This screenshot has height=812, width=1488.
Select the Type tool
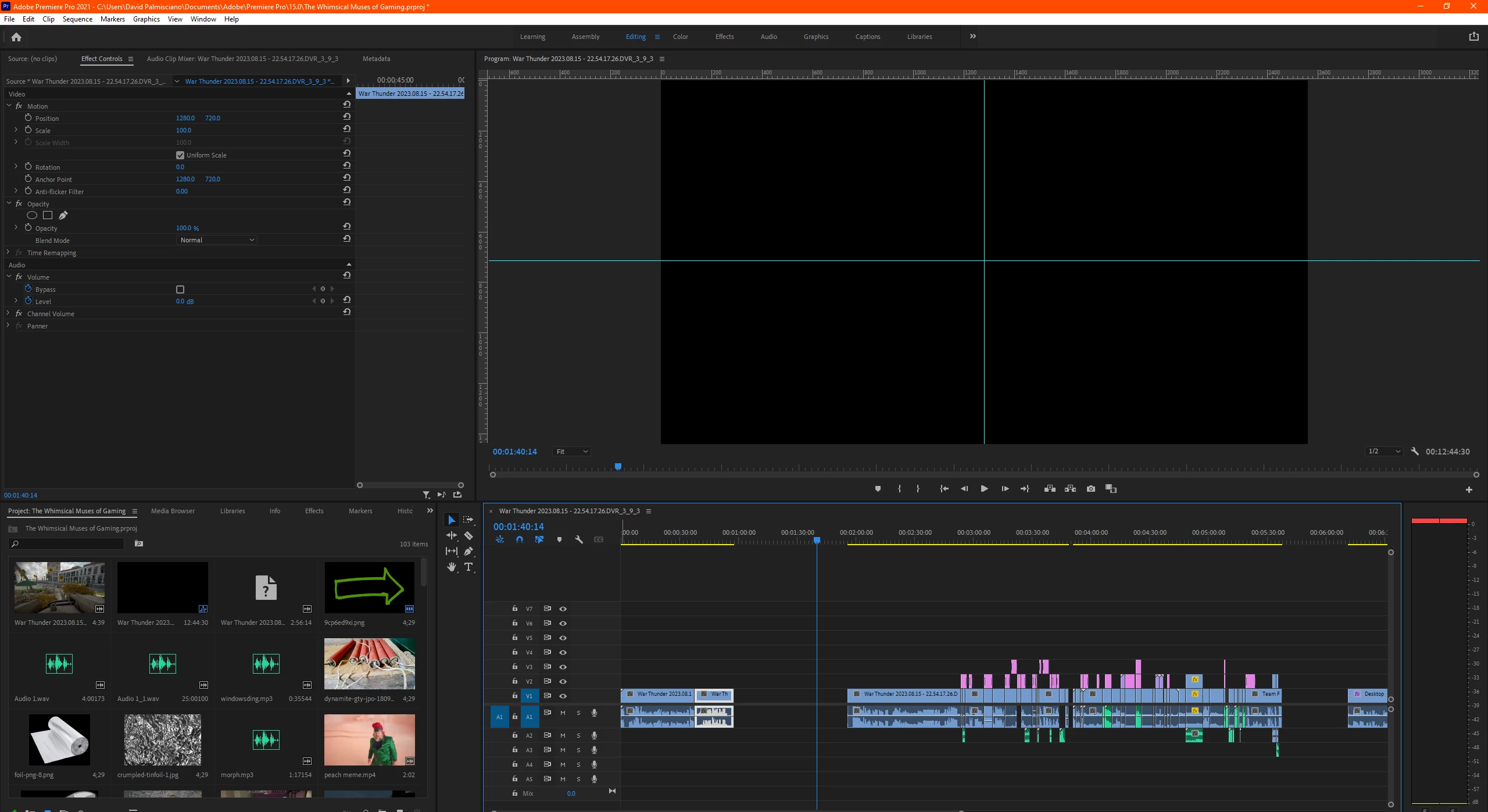(x=468, y=567)
